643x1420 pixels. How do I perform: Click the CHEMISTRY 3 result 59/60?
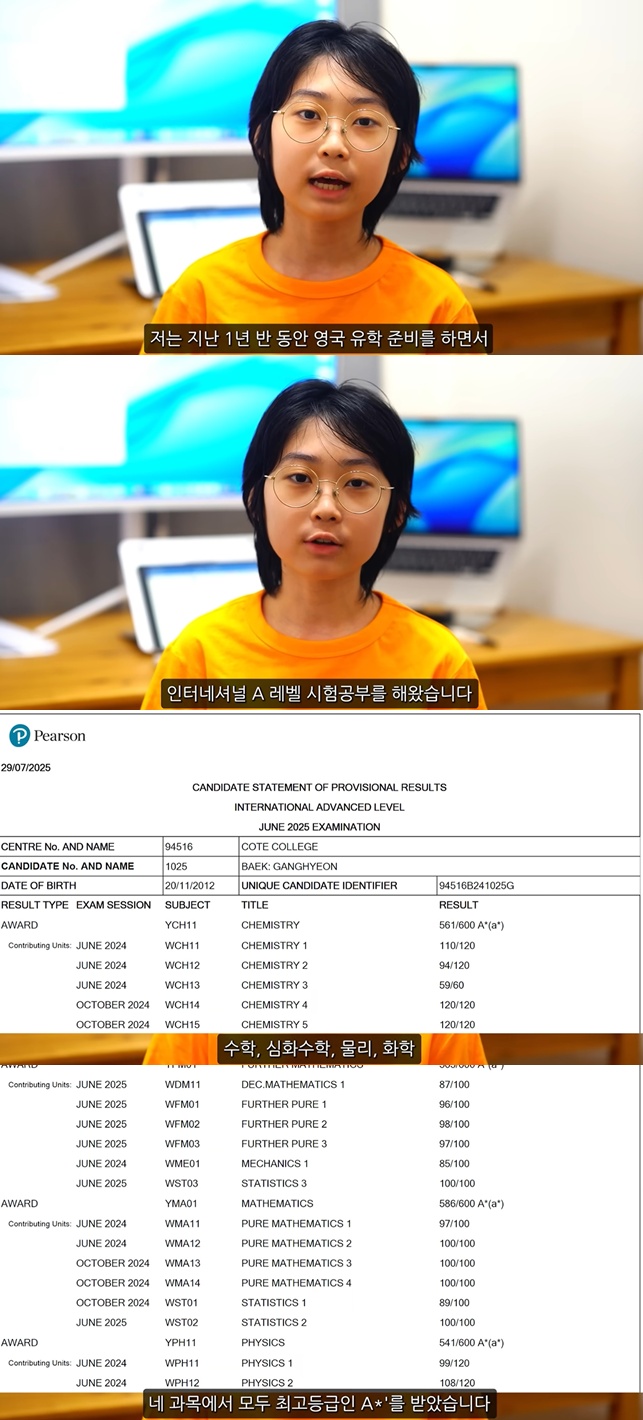click(454, 985)
